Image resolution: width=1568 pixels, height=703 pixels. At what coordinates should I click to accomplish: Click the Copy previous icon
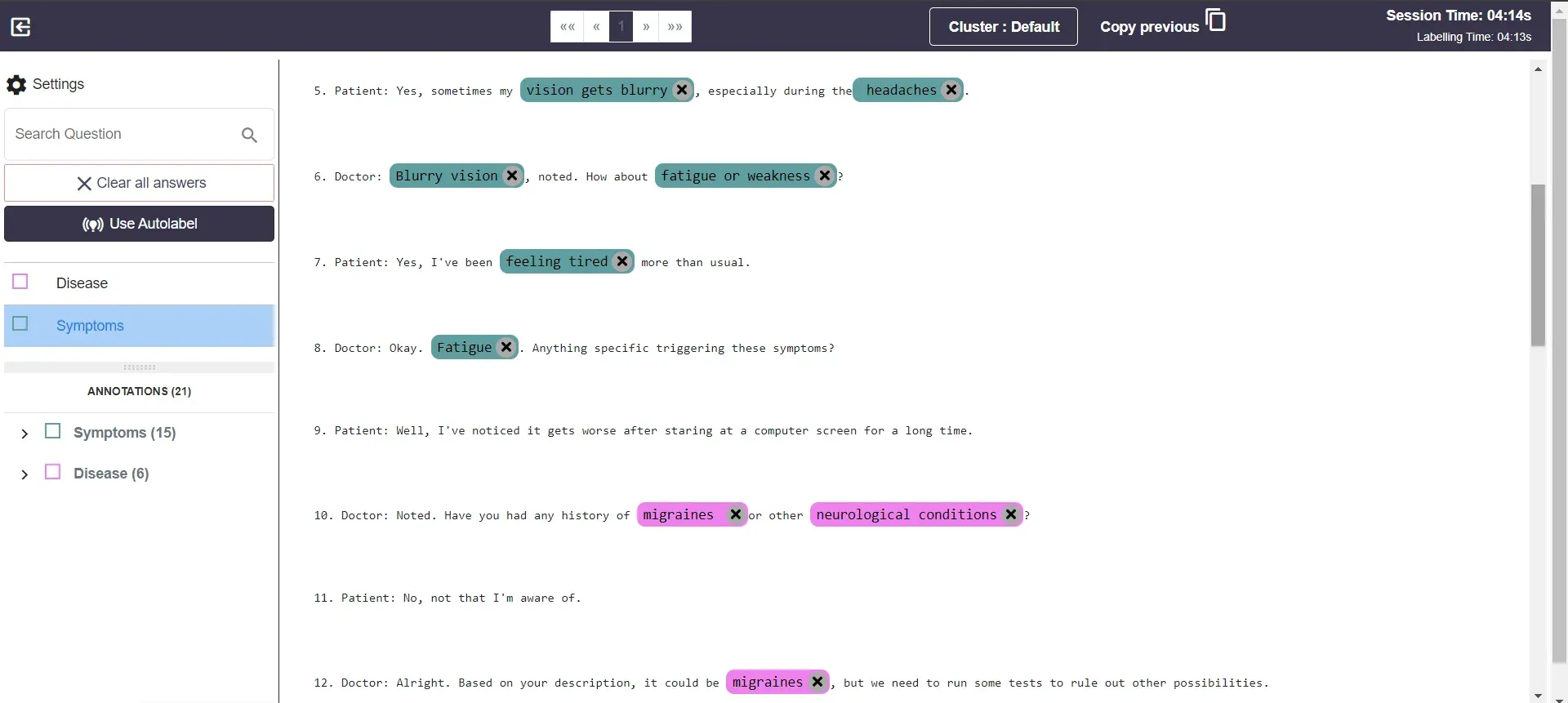[x=1215, y=20]
